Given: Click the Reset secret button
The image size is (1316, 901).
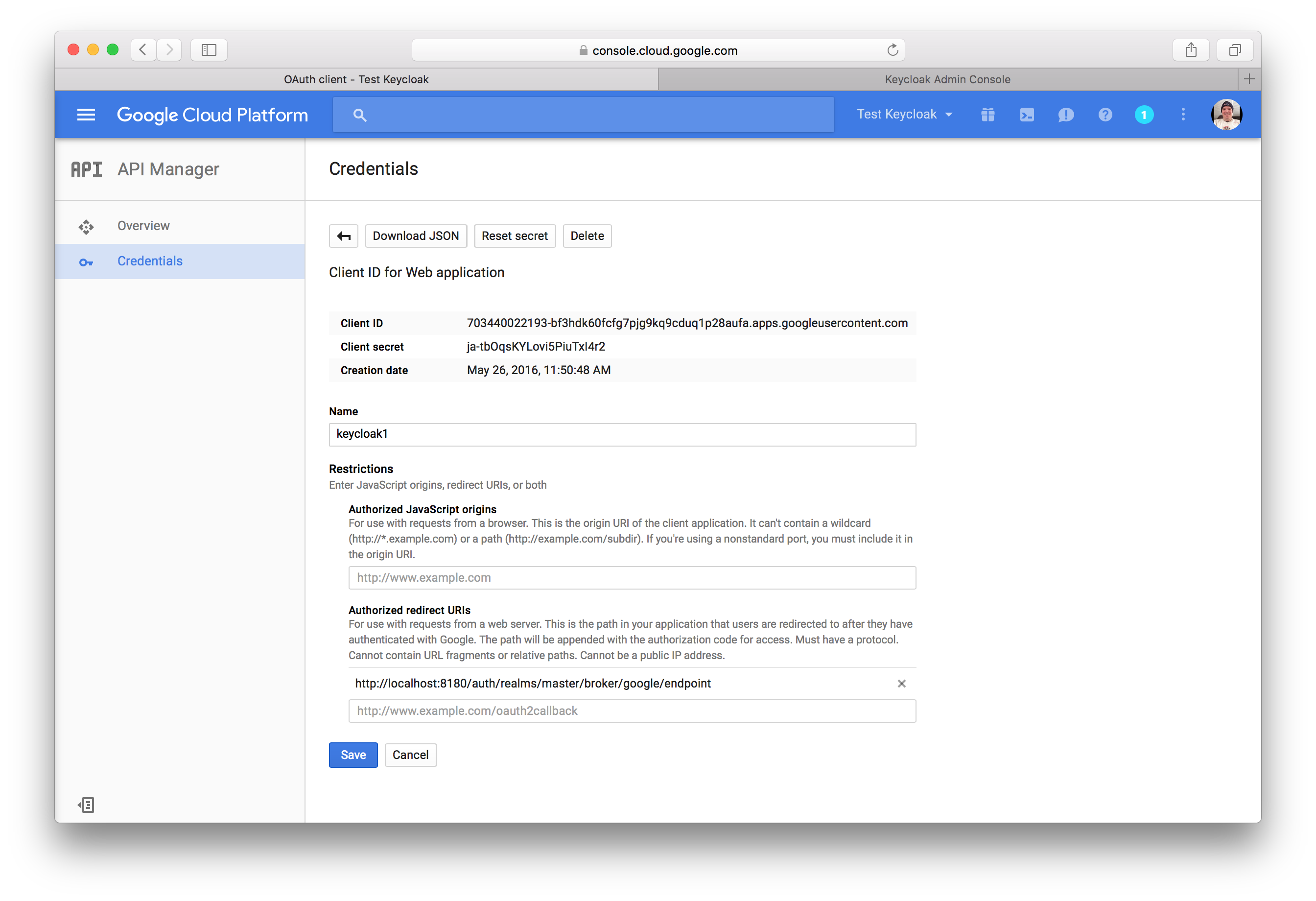Looking at the screenshot, I should (514, 235).
